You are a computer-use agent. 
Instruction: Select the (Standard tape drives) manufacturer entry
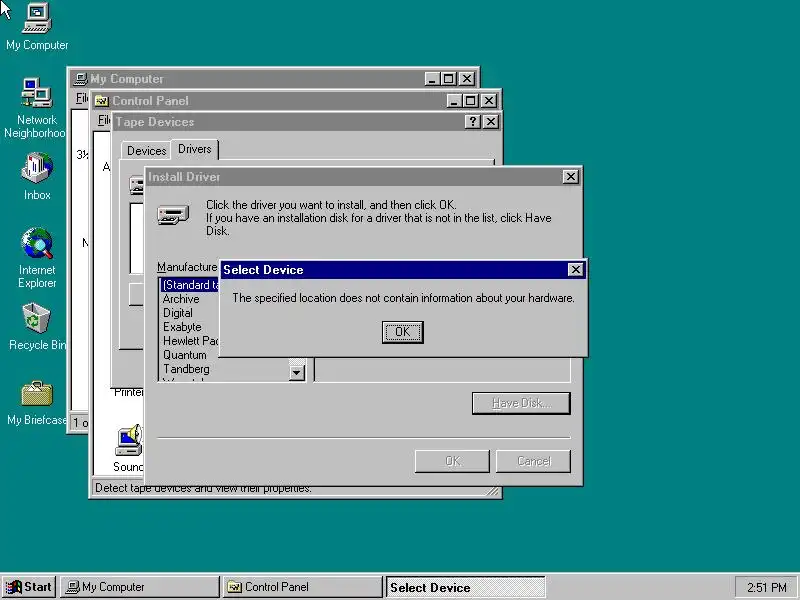tap(189, 285)
